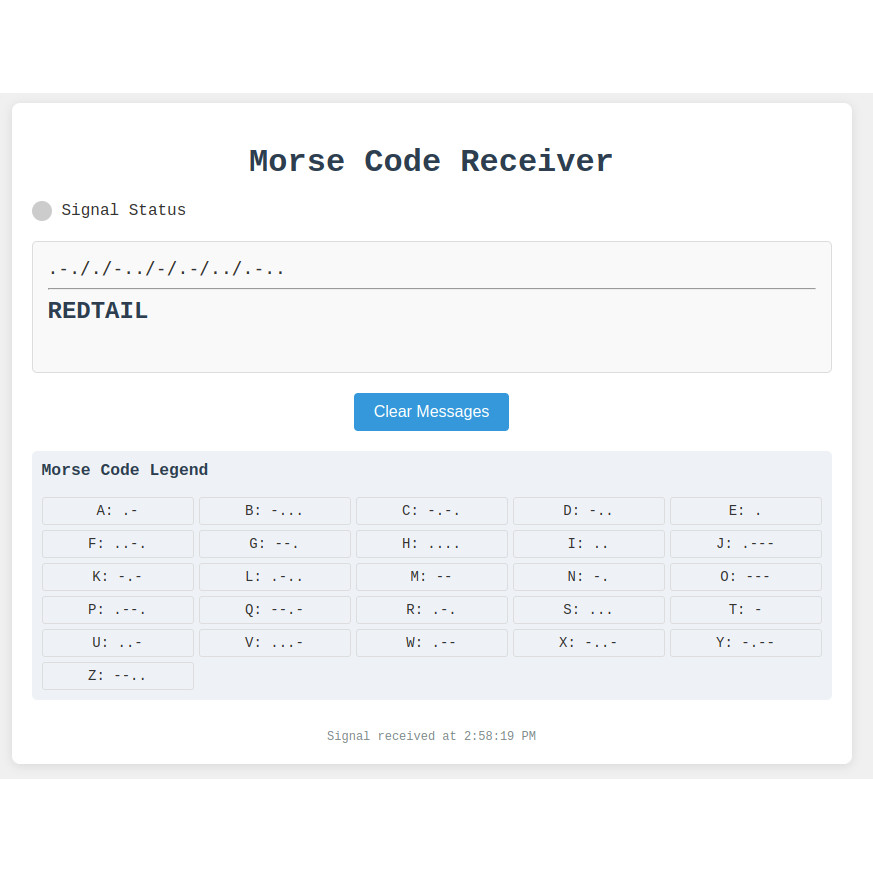Click the legend cell for letter T
Viewport: 873px width, 873px height.
746,610
